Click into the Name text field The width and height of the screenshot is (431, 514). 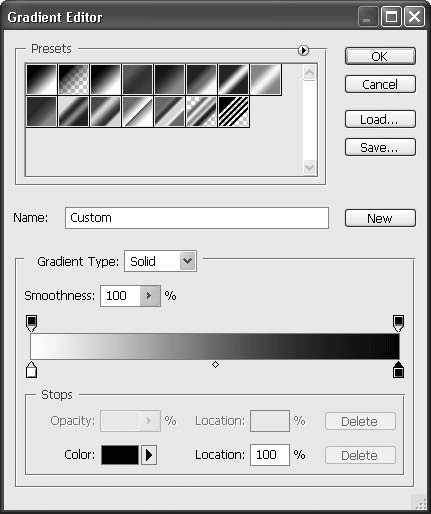[x=197, y=218]
